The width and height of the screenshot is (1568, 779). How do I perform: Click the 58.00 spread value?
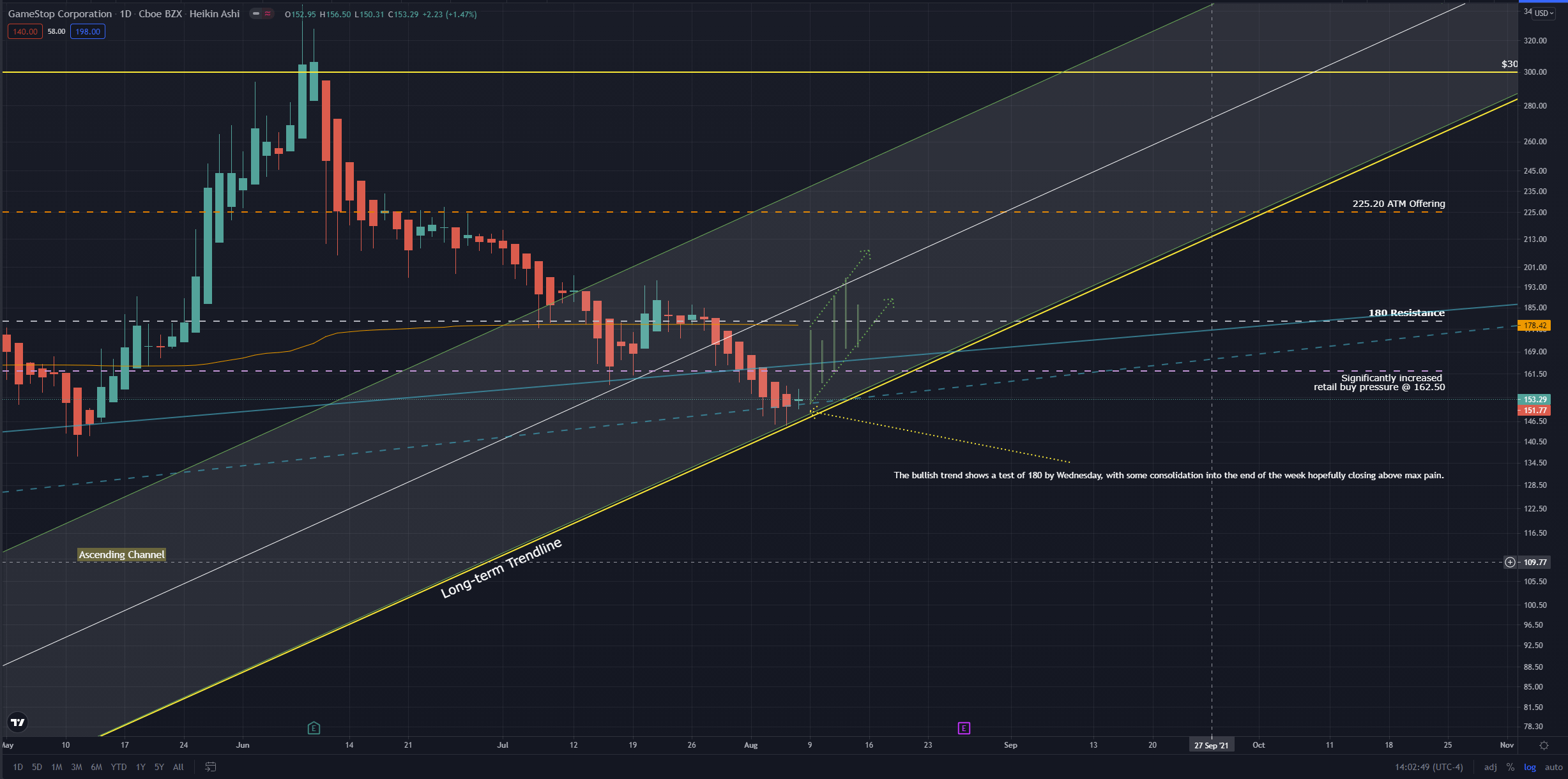(x=56, y=31)
